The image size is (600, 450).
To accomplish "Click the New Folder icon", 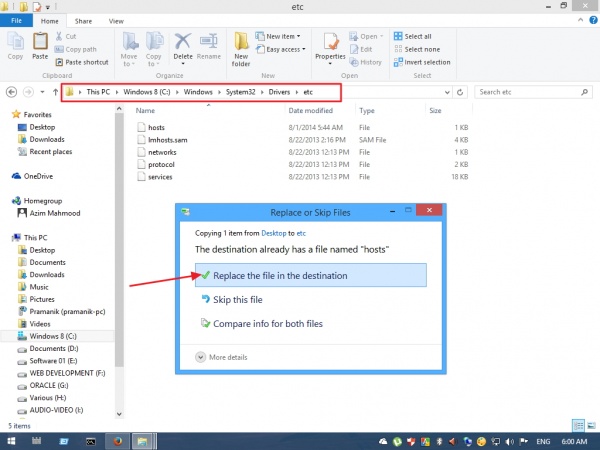I will [241, 45].
